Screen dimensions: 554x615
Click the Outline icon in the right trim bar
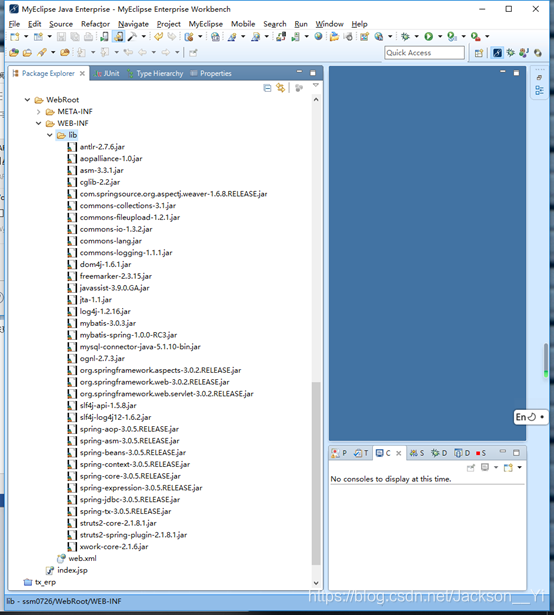point(539,91)
